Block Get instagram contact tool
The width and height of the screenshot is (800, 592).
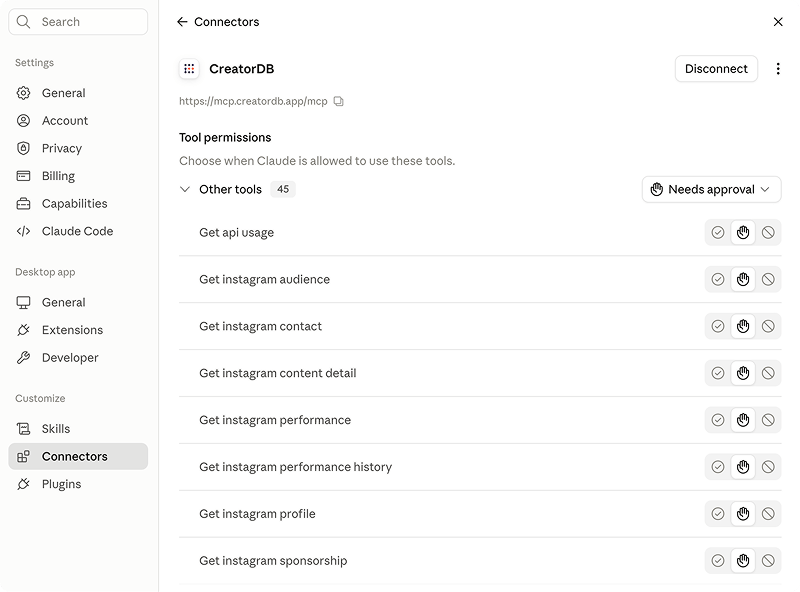(x=768, y=326)
